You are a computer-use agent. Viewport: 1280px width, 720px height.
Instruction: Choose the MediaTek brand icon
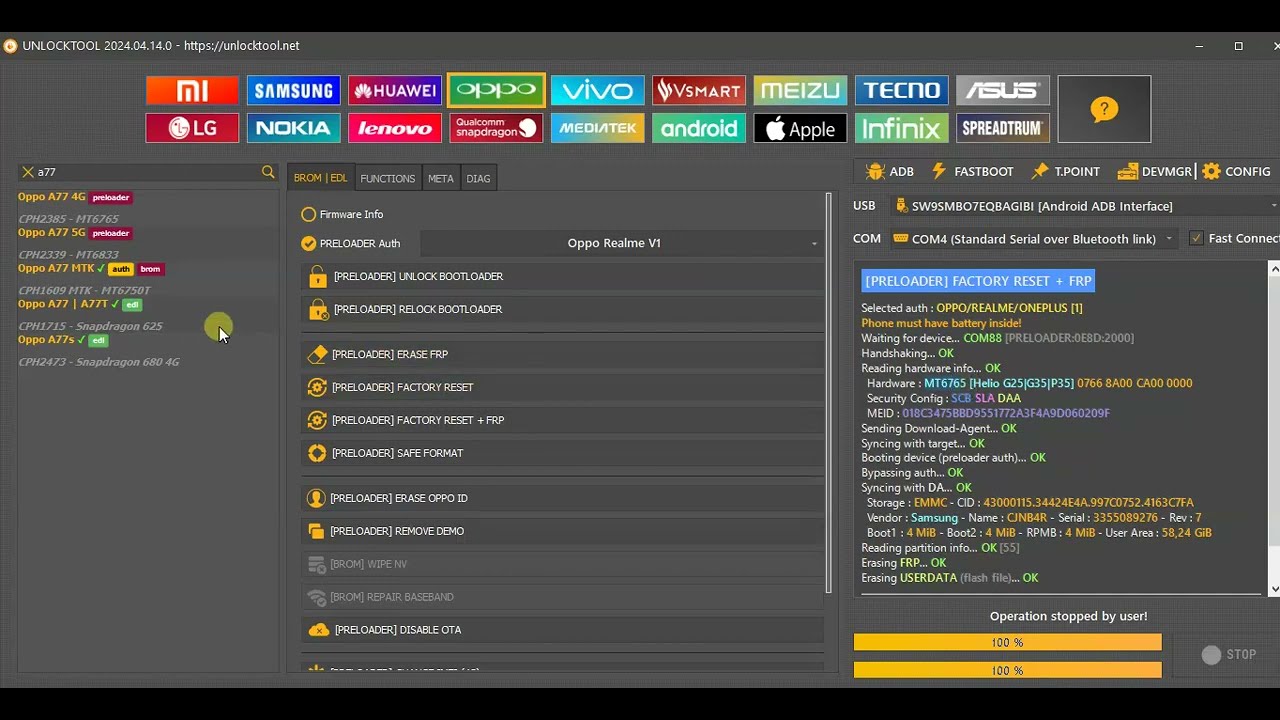(x=597, y=128)
